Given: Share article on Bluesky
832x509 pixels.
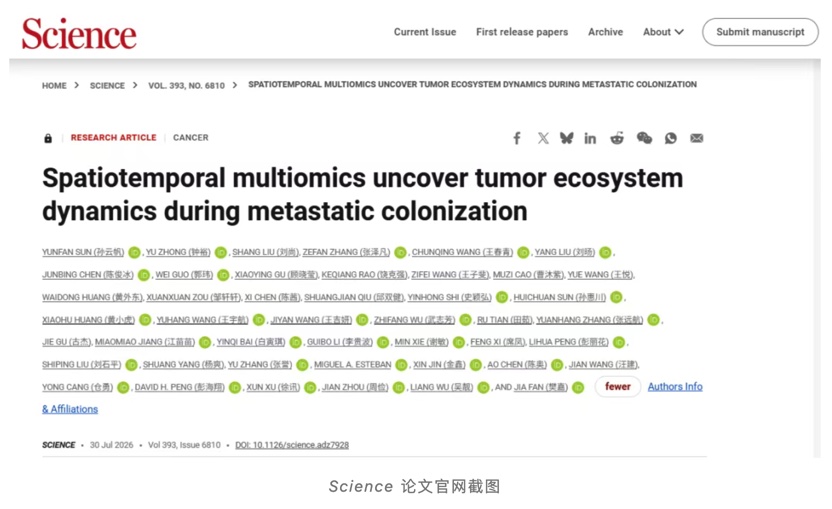Looking at the screenshot, I should (567, 138).
